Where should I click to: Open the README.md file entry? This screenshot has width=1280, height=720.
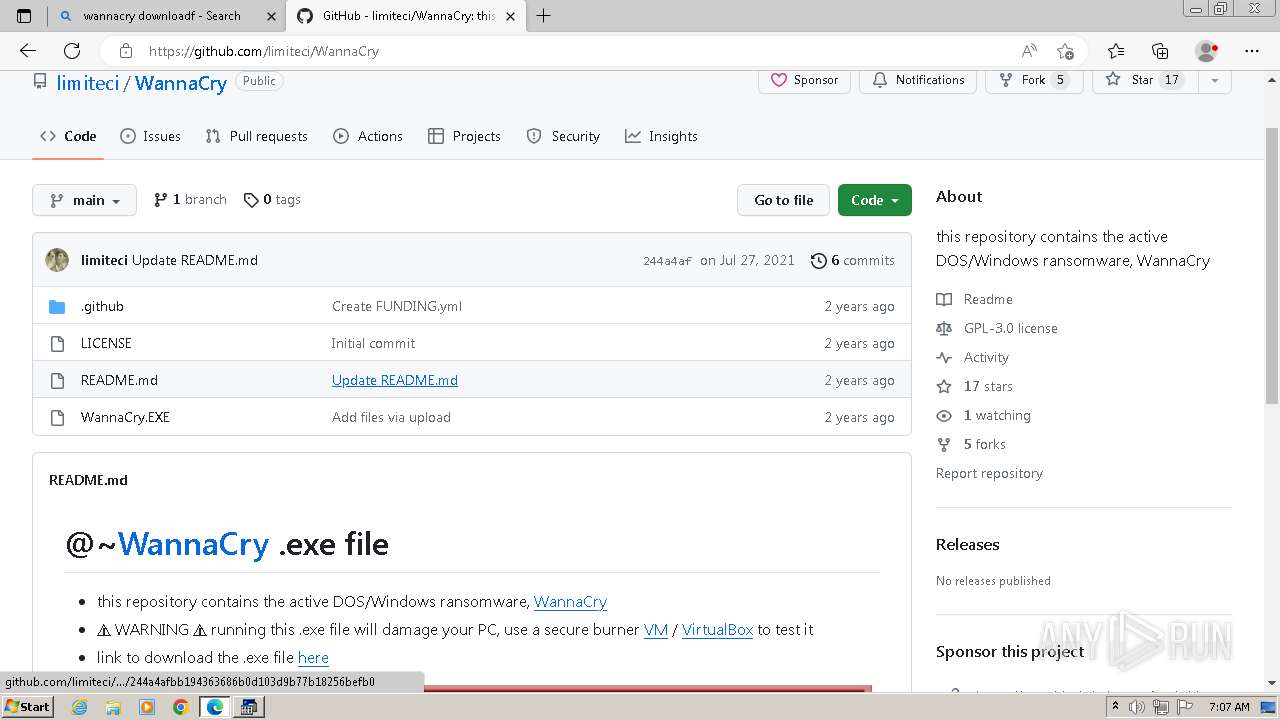coord(119,380)
